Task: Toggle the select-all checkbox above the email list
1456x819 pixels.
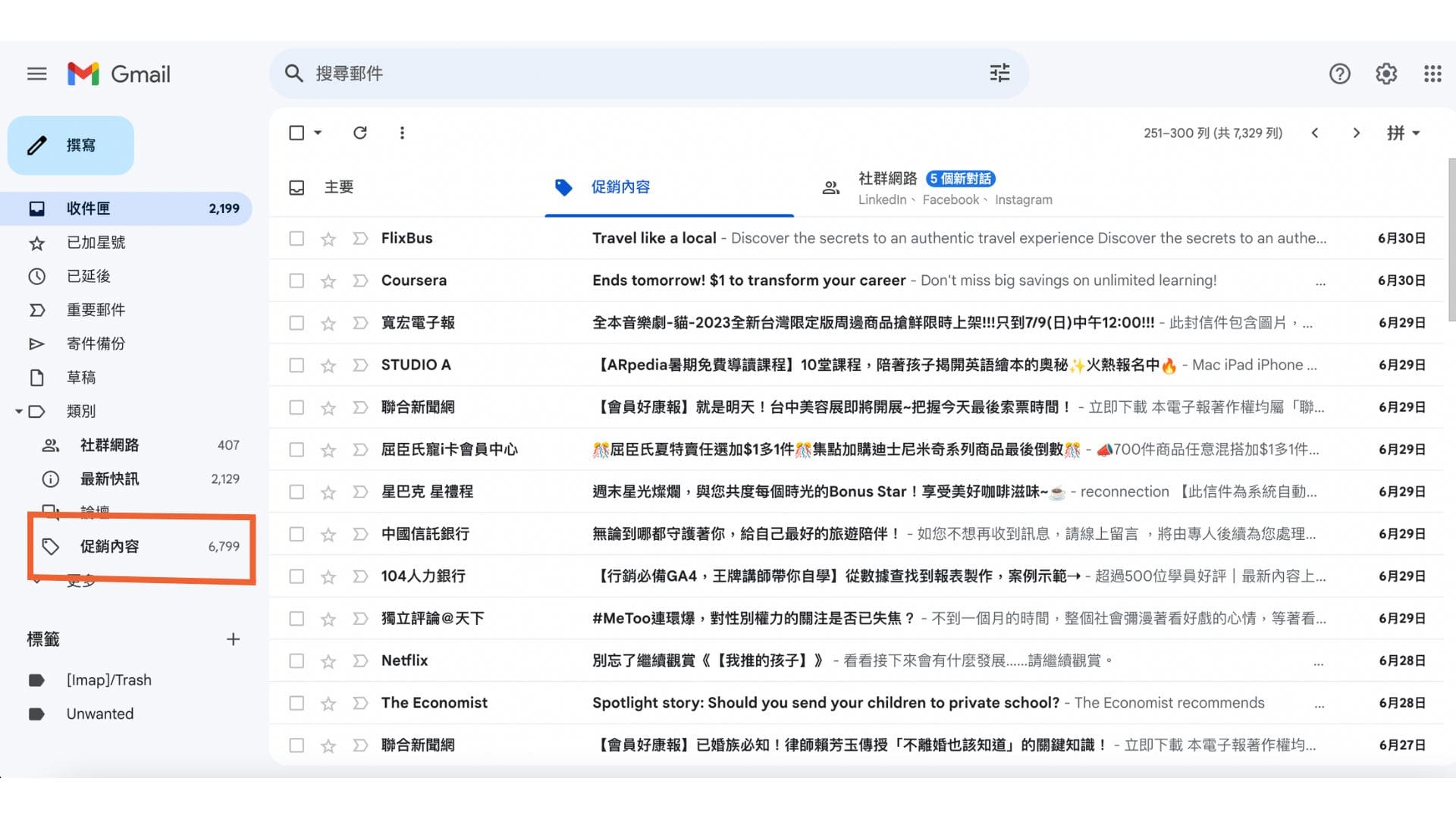Action: point(297,133)
